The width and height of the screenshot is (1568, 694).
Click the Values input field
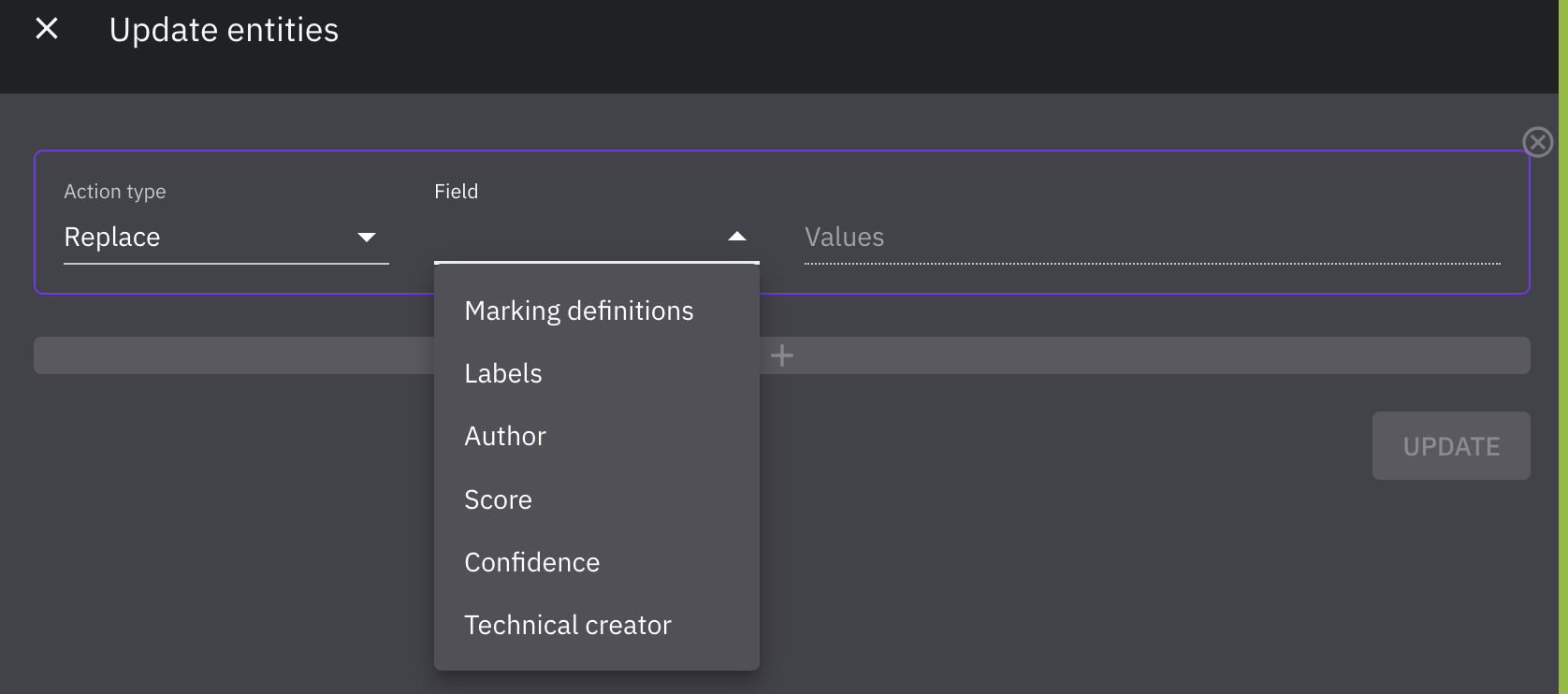(1151, 238)
